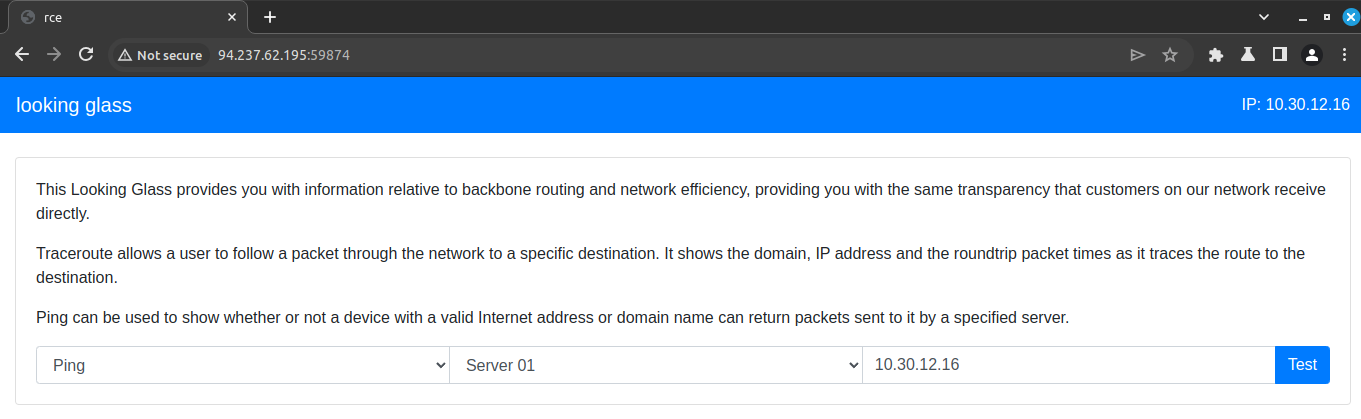Open the tab search chevron
The width and height of the screenshot is (1361, 419).
click(x=1264, y=17)
